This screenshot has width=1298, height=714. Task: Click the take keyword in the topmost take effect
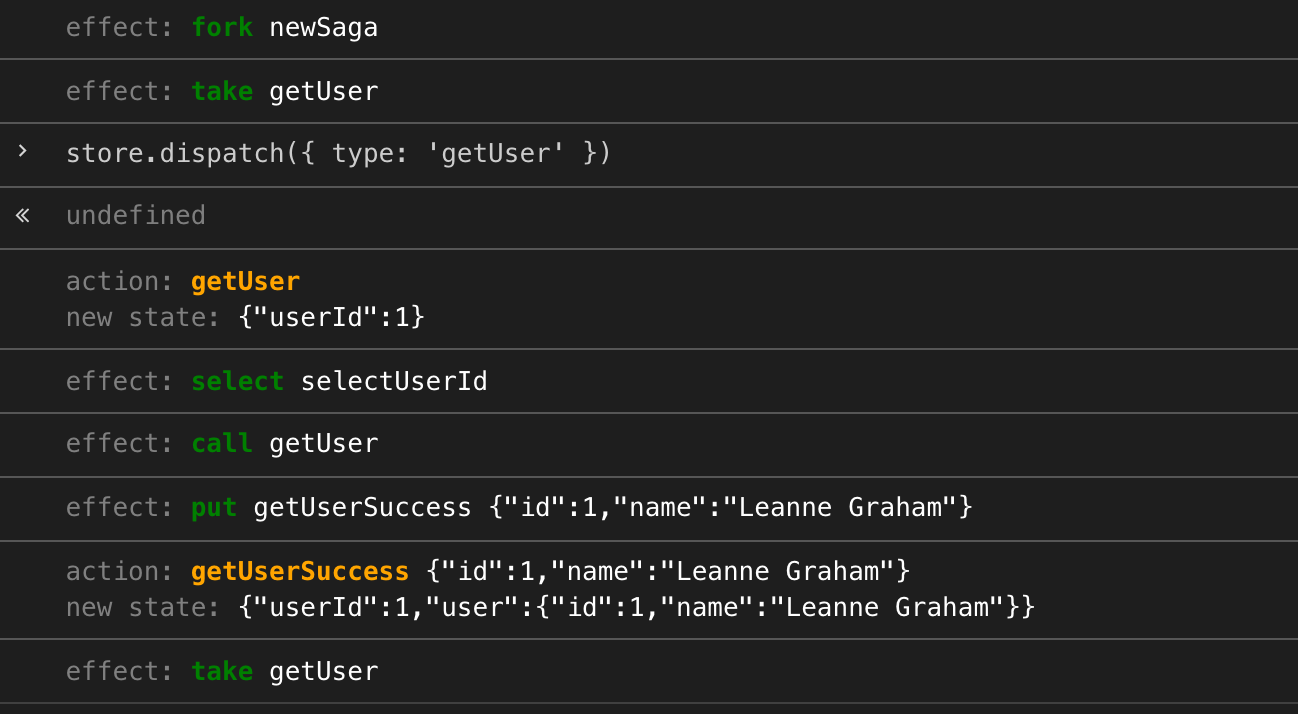[222, 91]
